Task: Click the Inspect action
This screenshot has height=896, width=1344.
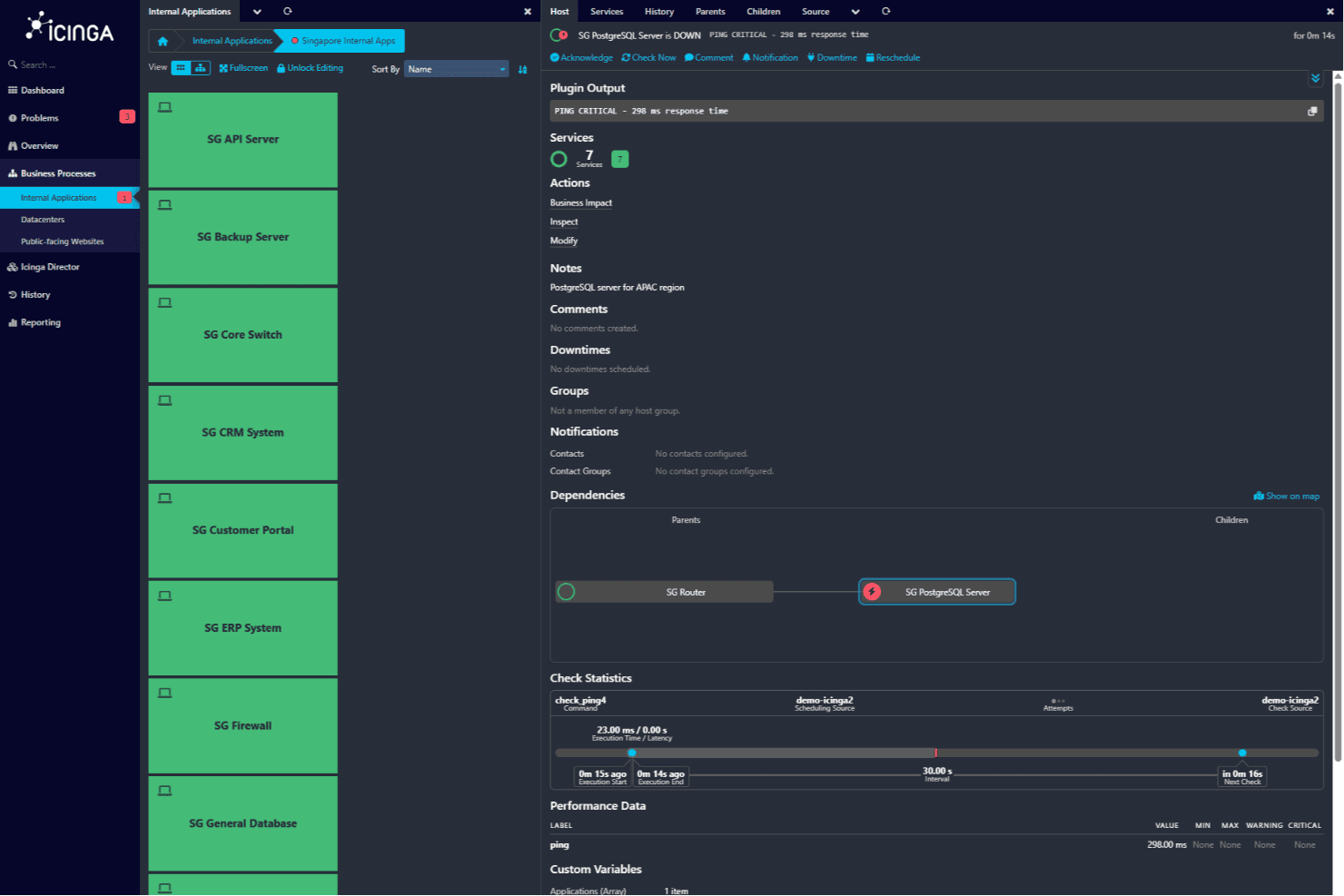Action: 564,222
